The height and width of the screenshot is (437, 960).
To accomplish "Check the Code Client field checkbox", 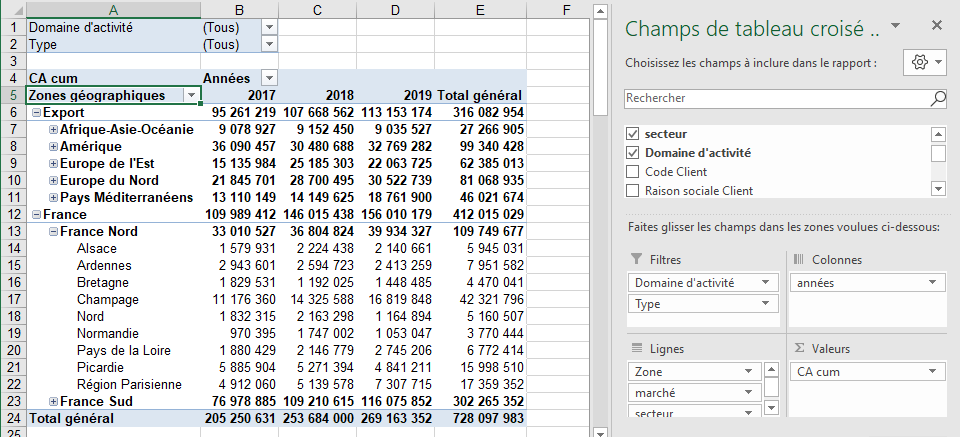I will click(632, 172).
